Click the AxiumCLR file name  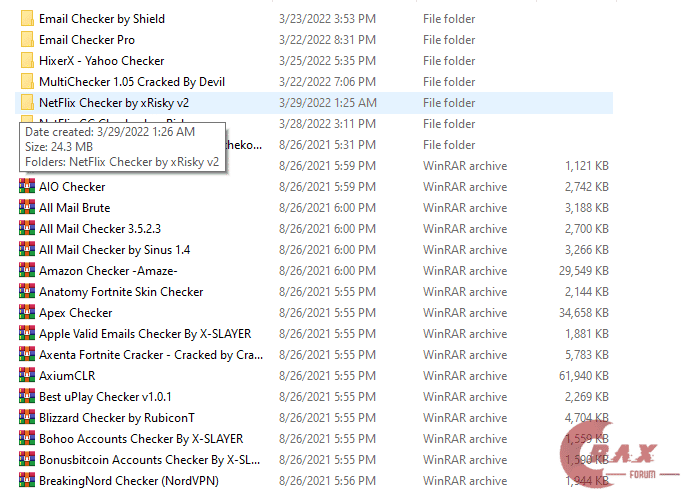tap(67, 376)
